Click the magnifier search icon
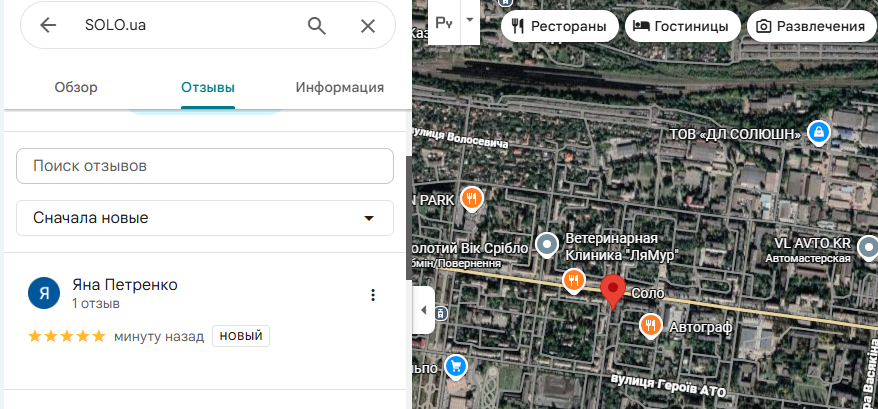878x409 pixels. point(316,25)
